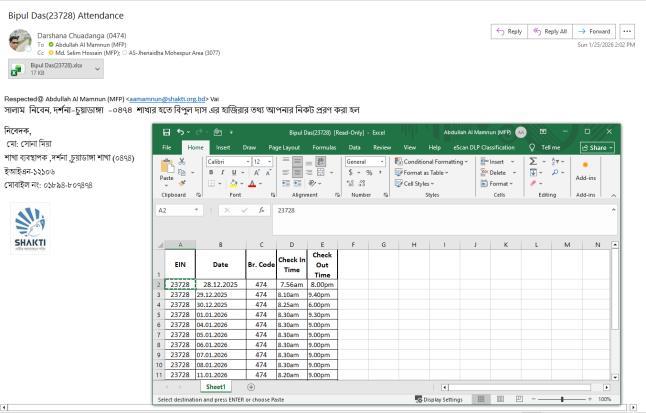Click the AutoSum sigma icon
This screenshot has height=413, width=646.
click(532, 161)
